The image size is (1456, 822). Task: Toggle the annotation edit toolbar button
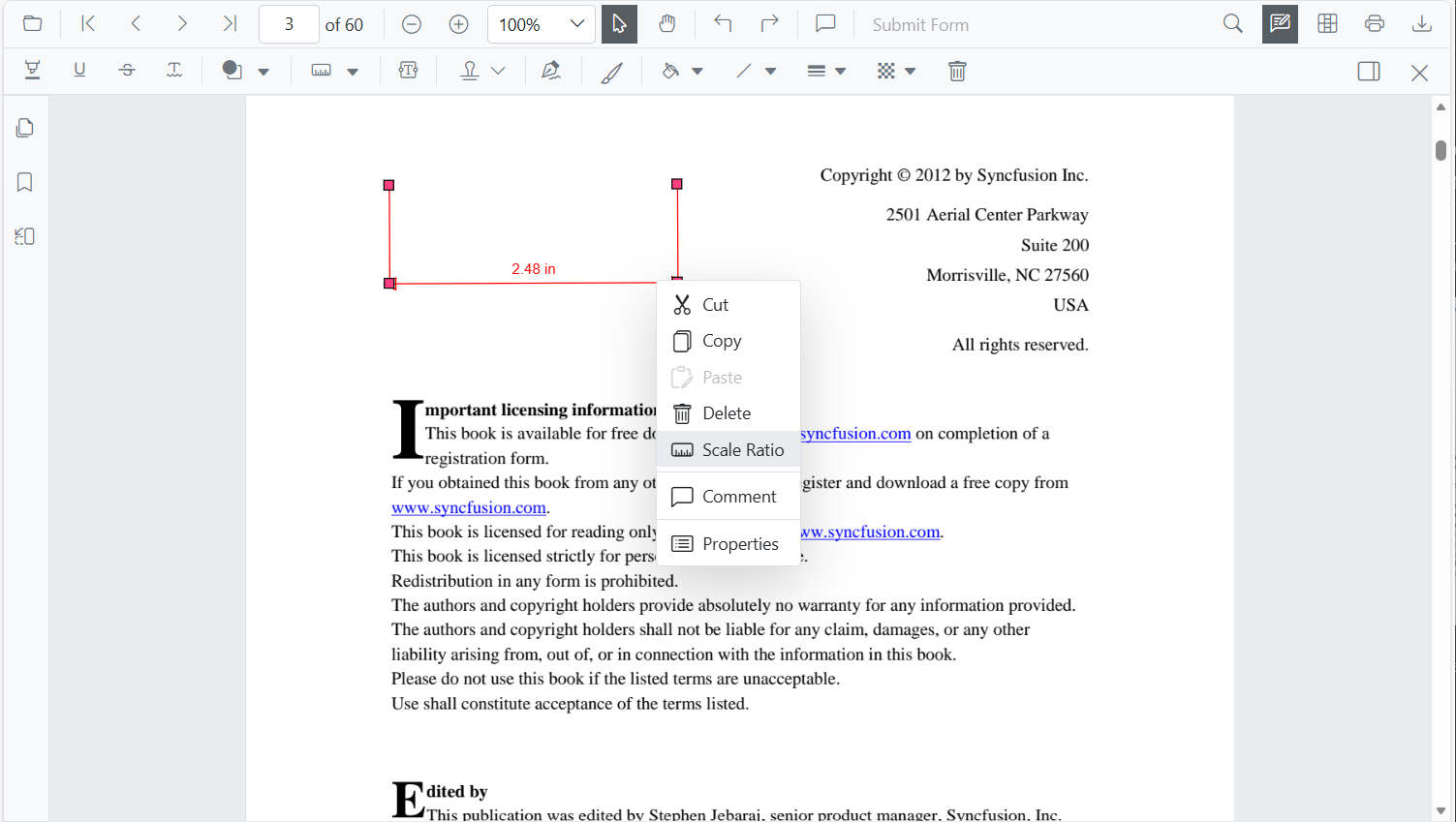[1280, 24]
